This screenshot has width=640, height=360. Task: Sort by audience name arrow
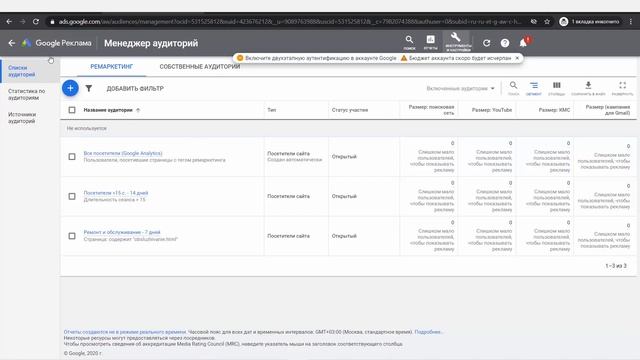pyautogui.click(x=138, y=110)
